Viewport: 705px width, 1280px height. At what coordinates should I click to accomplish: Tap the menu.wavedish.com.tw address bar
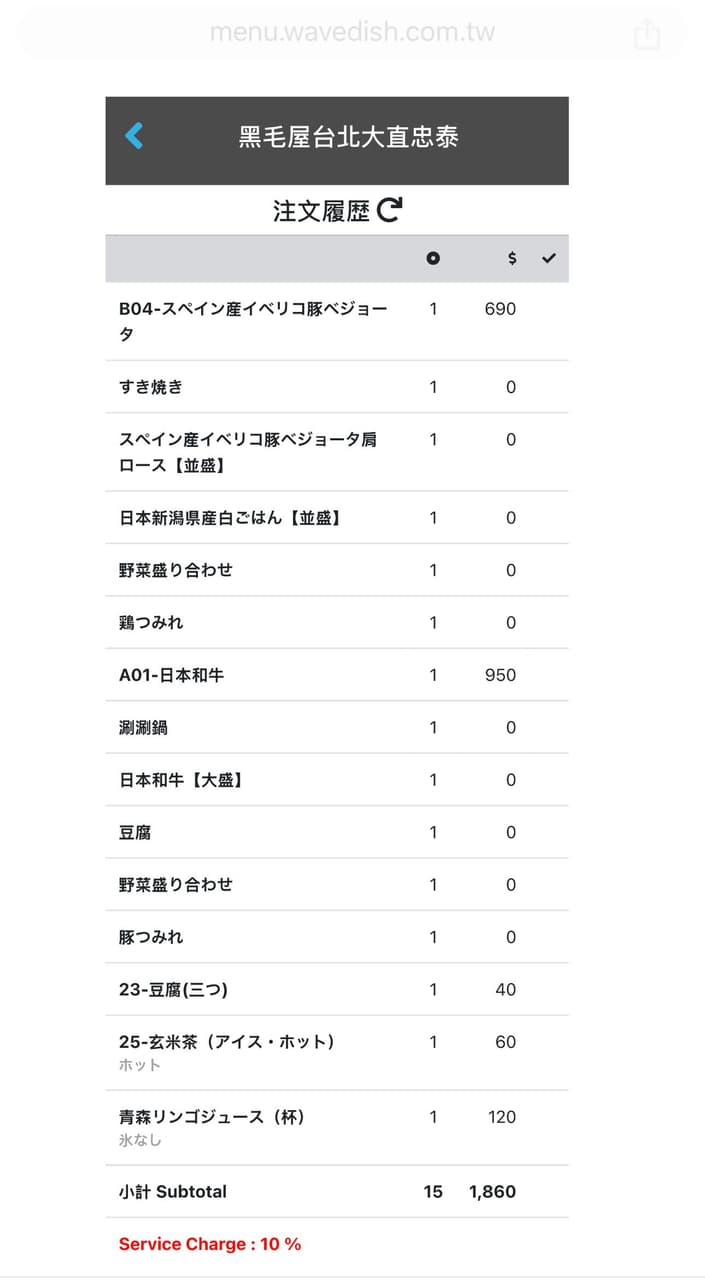[352, 33]
